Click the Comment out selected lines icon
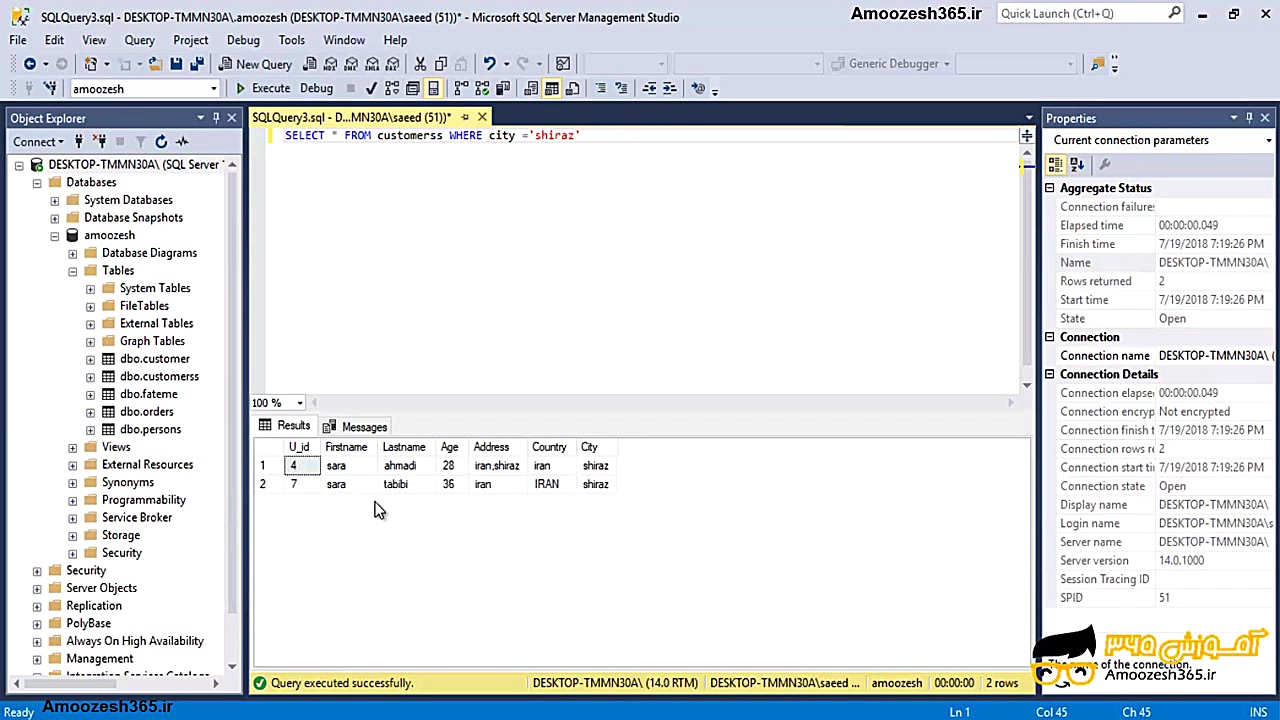 pyautogui.click(x=600, y=88)
